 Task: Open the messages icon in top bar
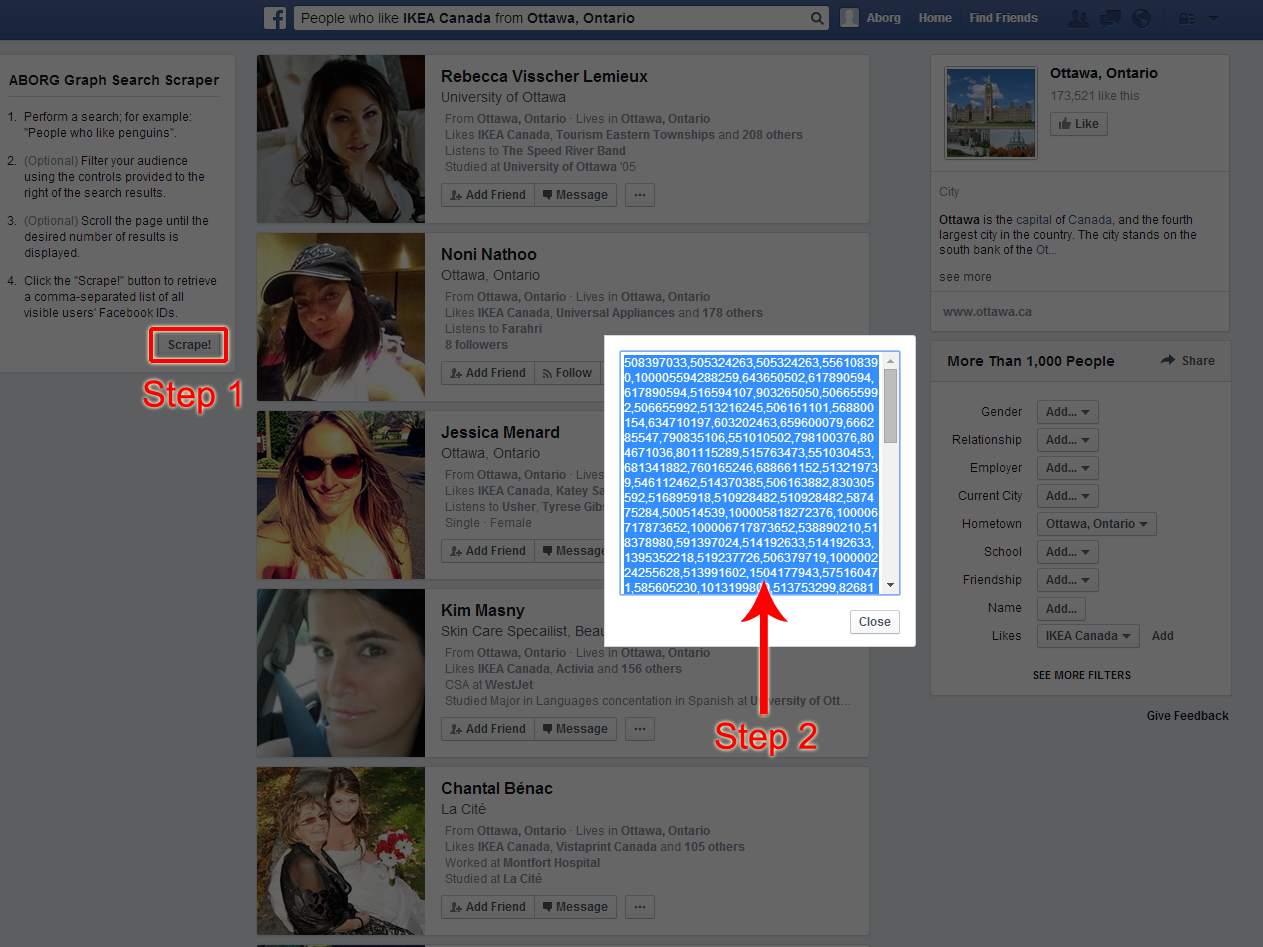(1109, 18)
